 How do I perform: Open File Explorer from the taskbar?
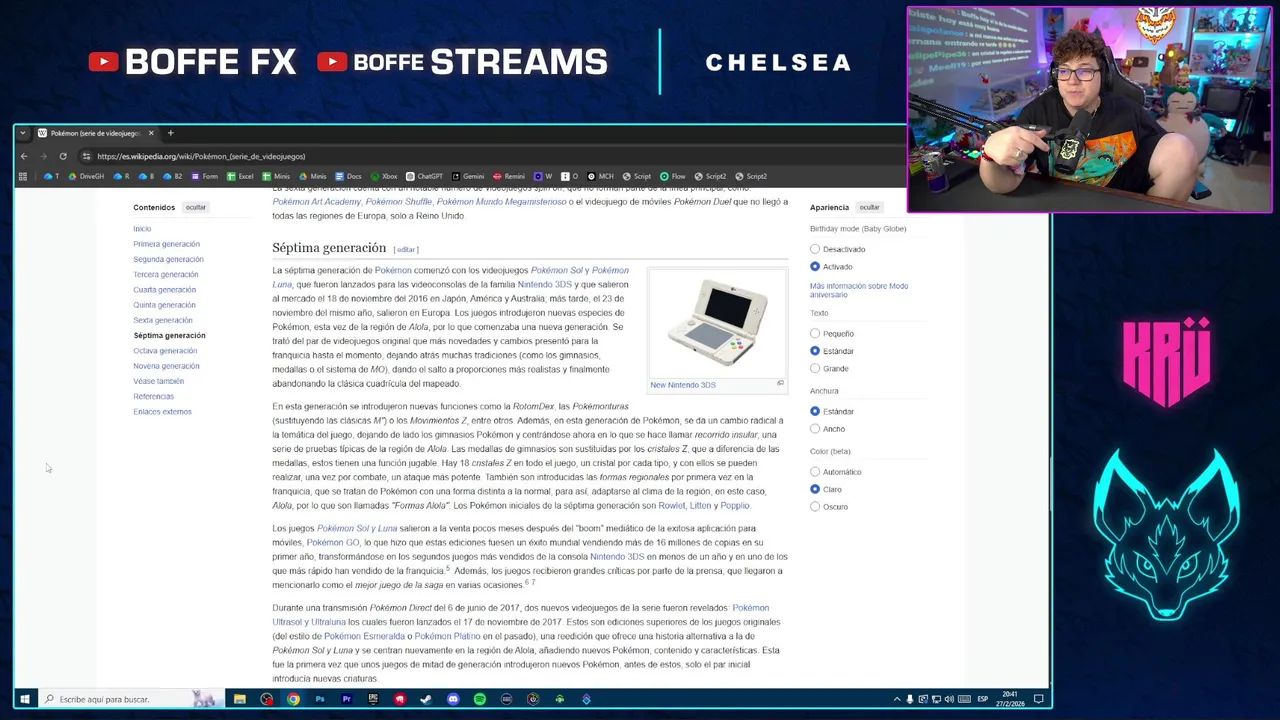point(240,699)
